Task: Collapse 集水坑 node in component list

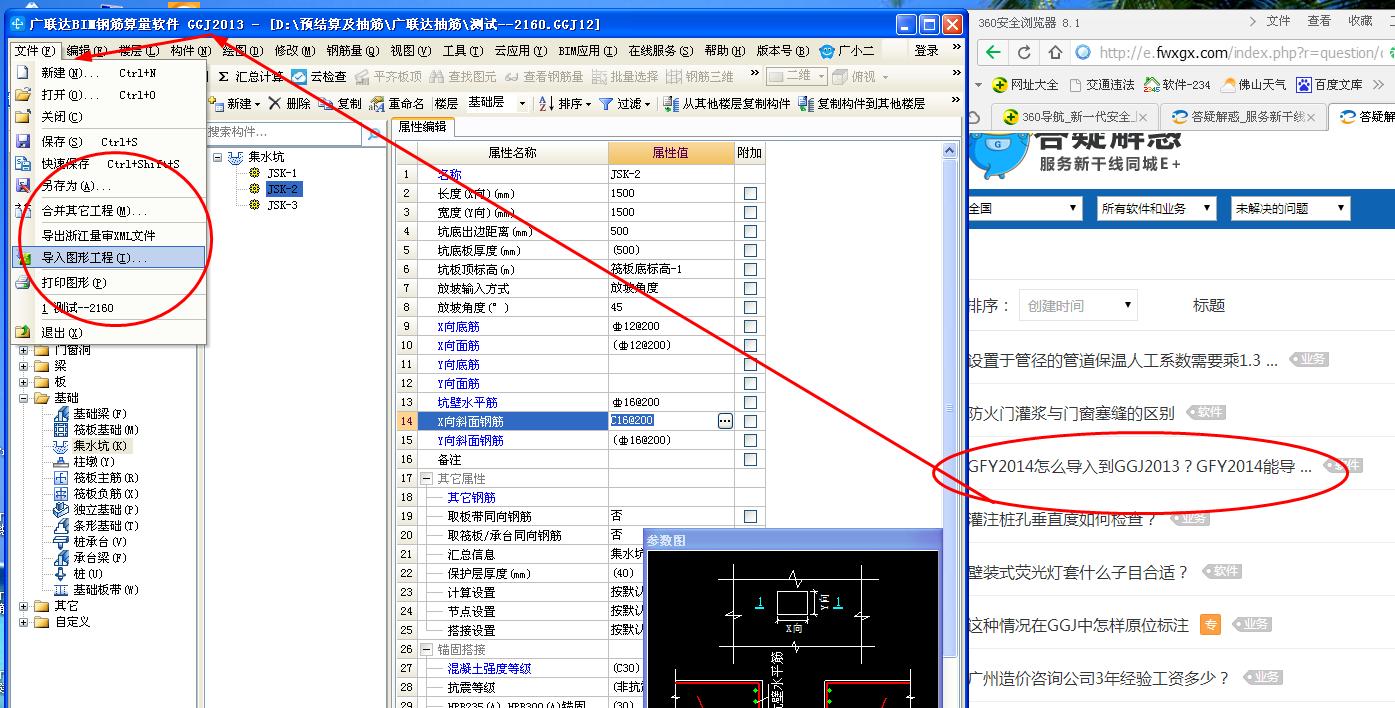Action: click(x=218, y=157)
